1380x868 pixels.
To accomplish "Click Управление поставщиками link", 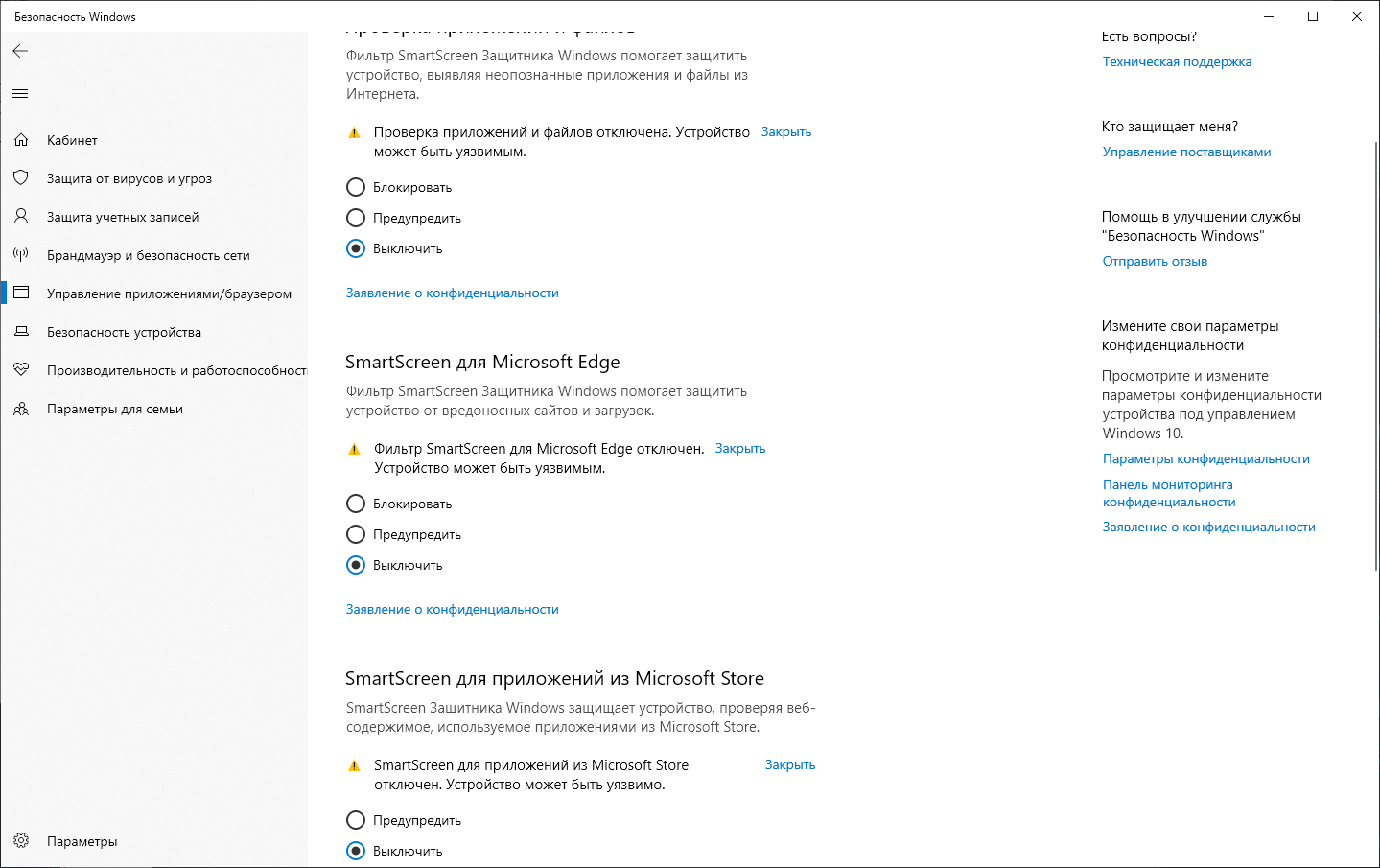I will (x=1186, y=152).
